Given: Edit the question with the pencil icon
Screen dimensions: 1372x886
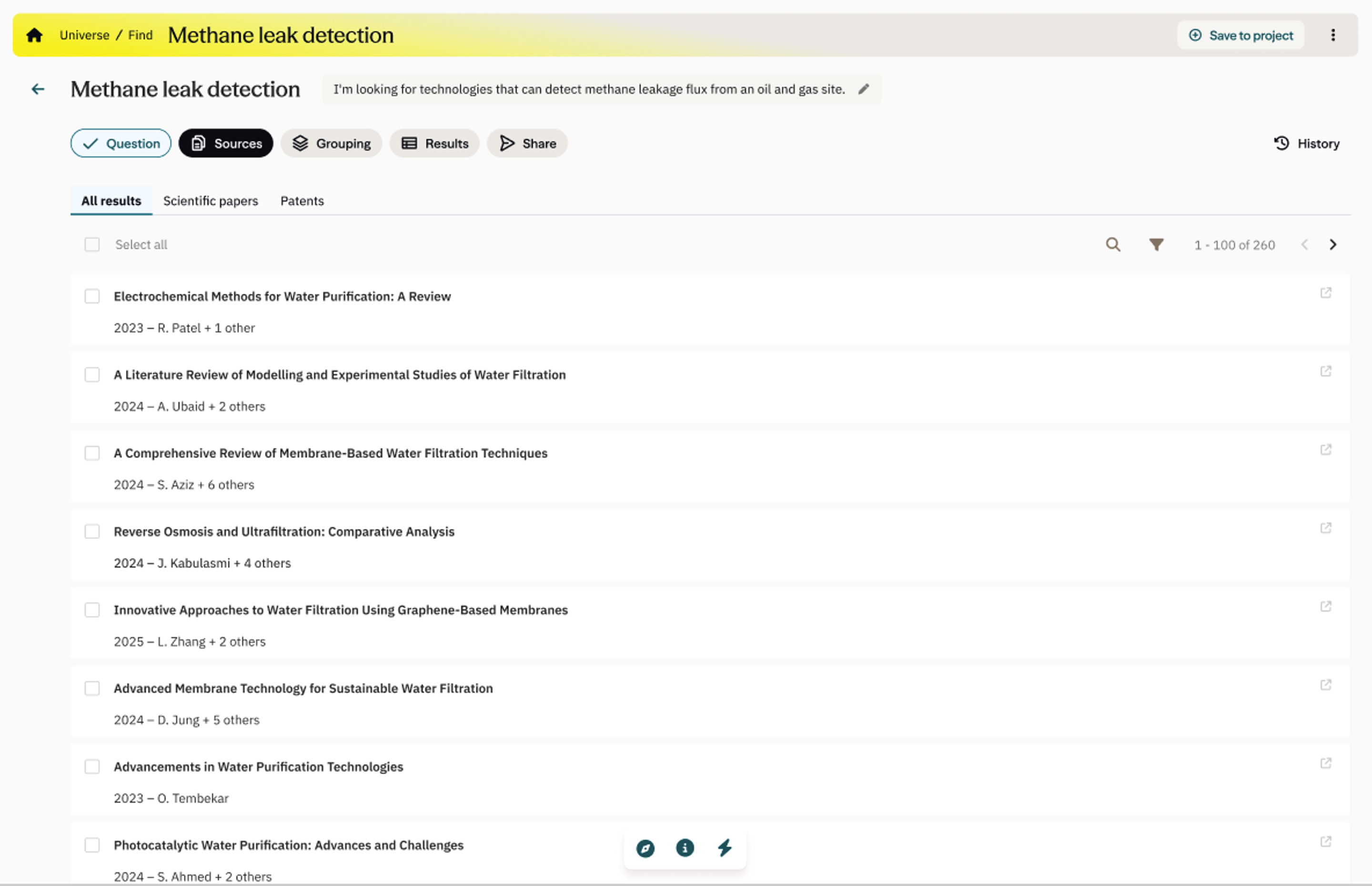Looking at the screenshot, I should tap(864, 89).
